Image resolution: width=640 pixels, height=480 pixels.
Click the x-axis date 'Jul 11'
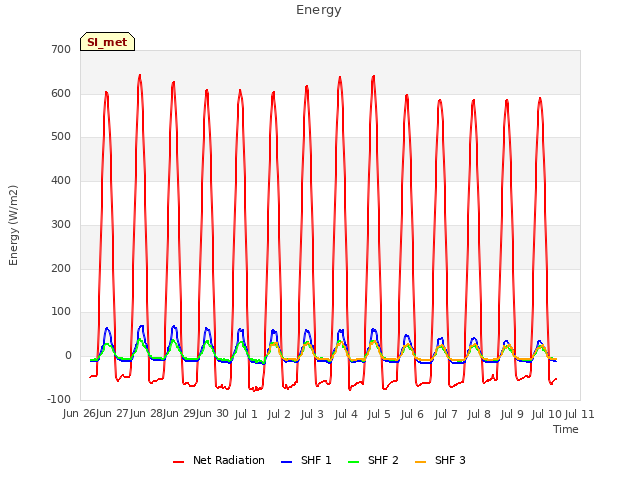click(x=580, y=414)
